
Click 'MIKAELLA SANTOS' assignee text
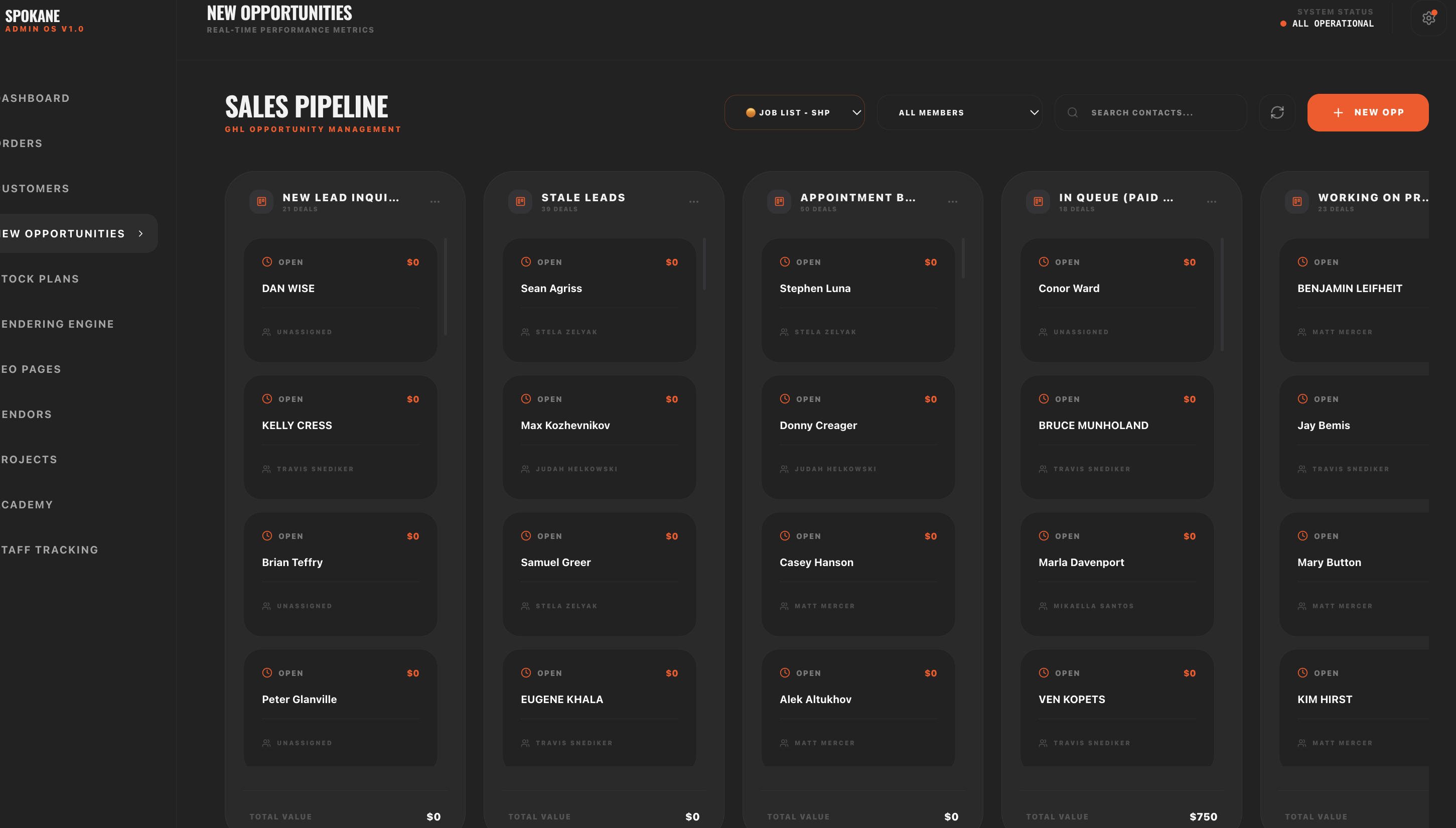click(x=1093, y=606)
